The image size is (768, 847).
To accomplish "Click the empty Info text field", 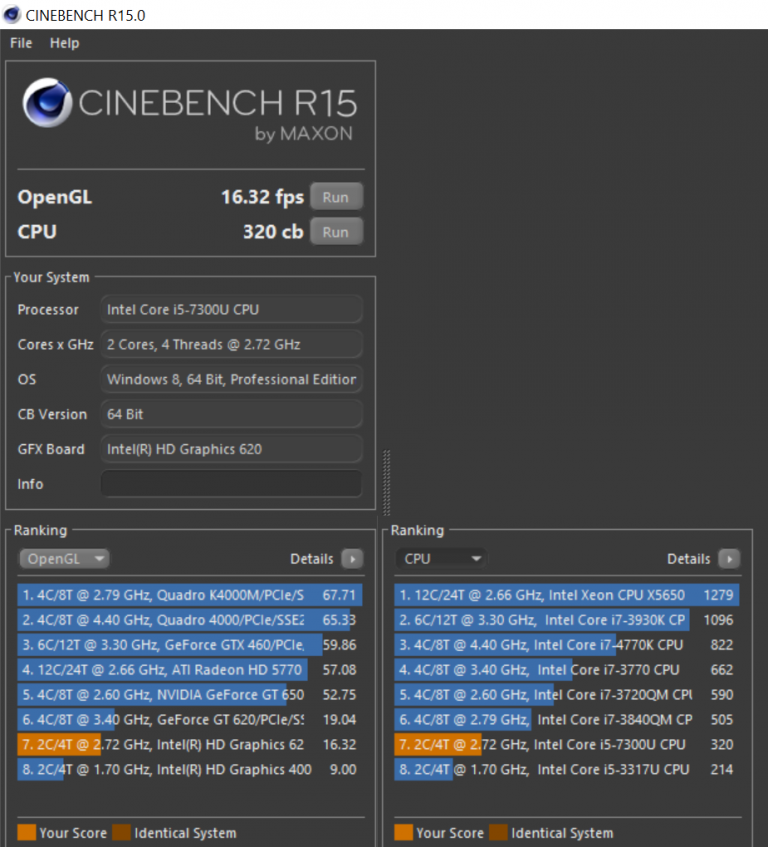I will [231, 484].
